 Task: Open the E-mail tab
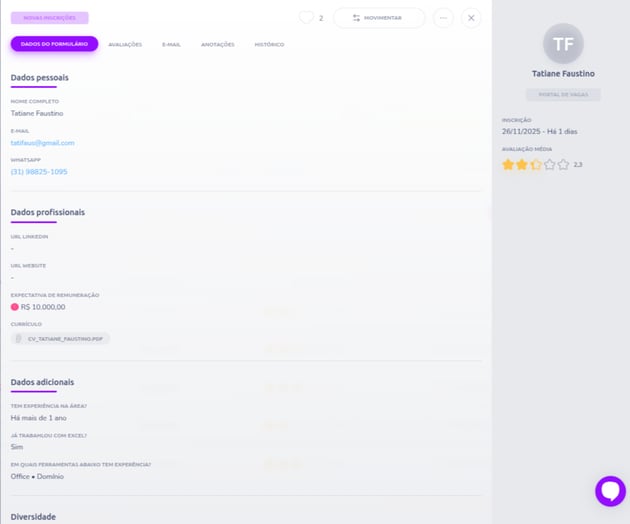click(x=171, y=44)
